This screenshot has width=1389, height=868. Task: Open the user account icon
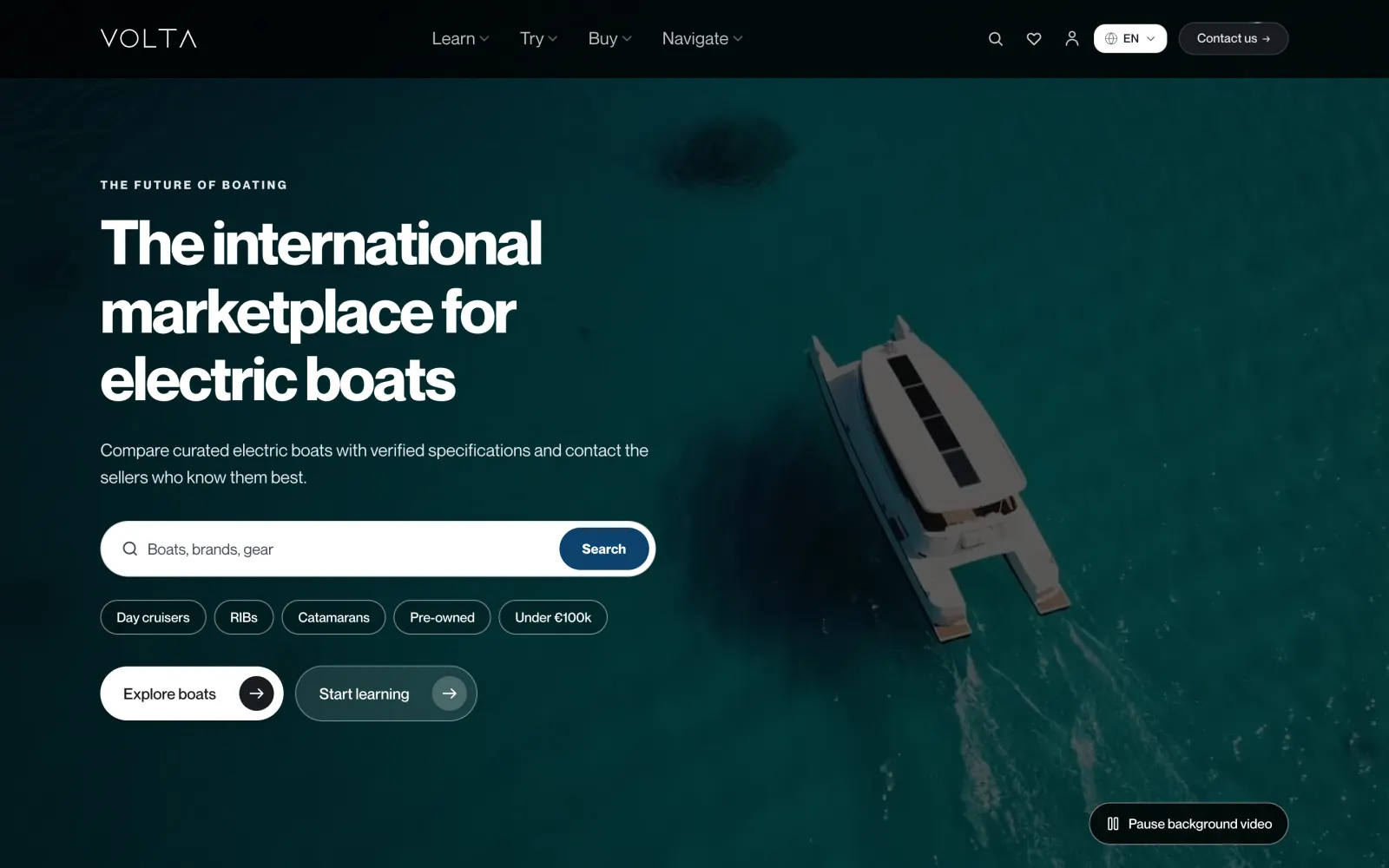(x=1072, y=39)
